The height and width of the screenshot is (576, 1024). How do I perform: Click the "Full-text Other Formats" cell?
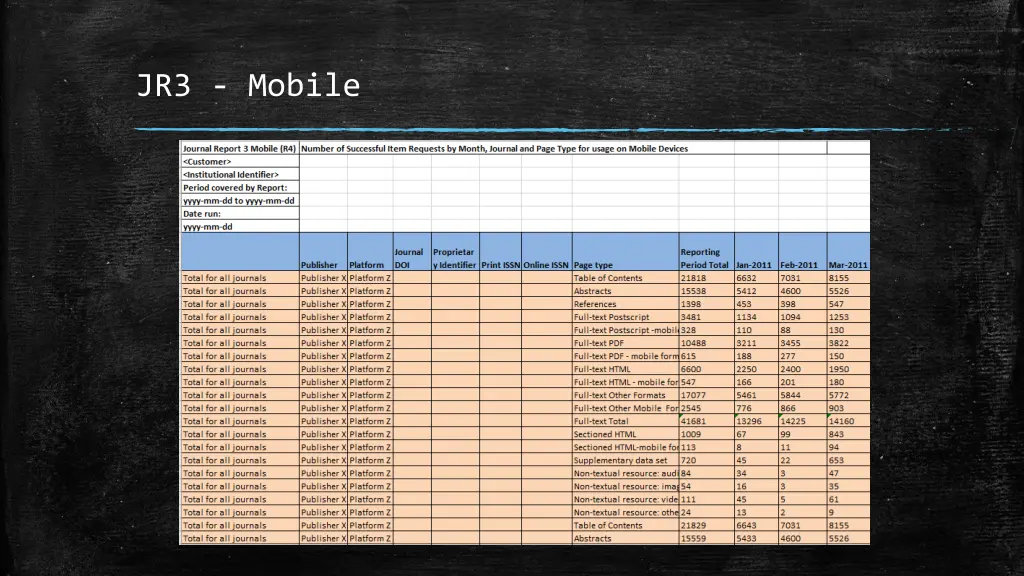(625, 395)
